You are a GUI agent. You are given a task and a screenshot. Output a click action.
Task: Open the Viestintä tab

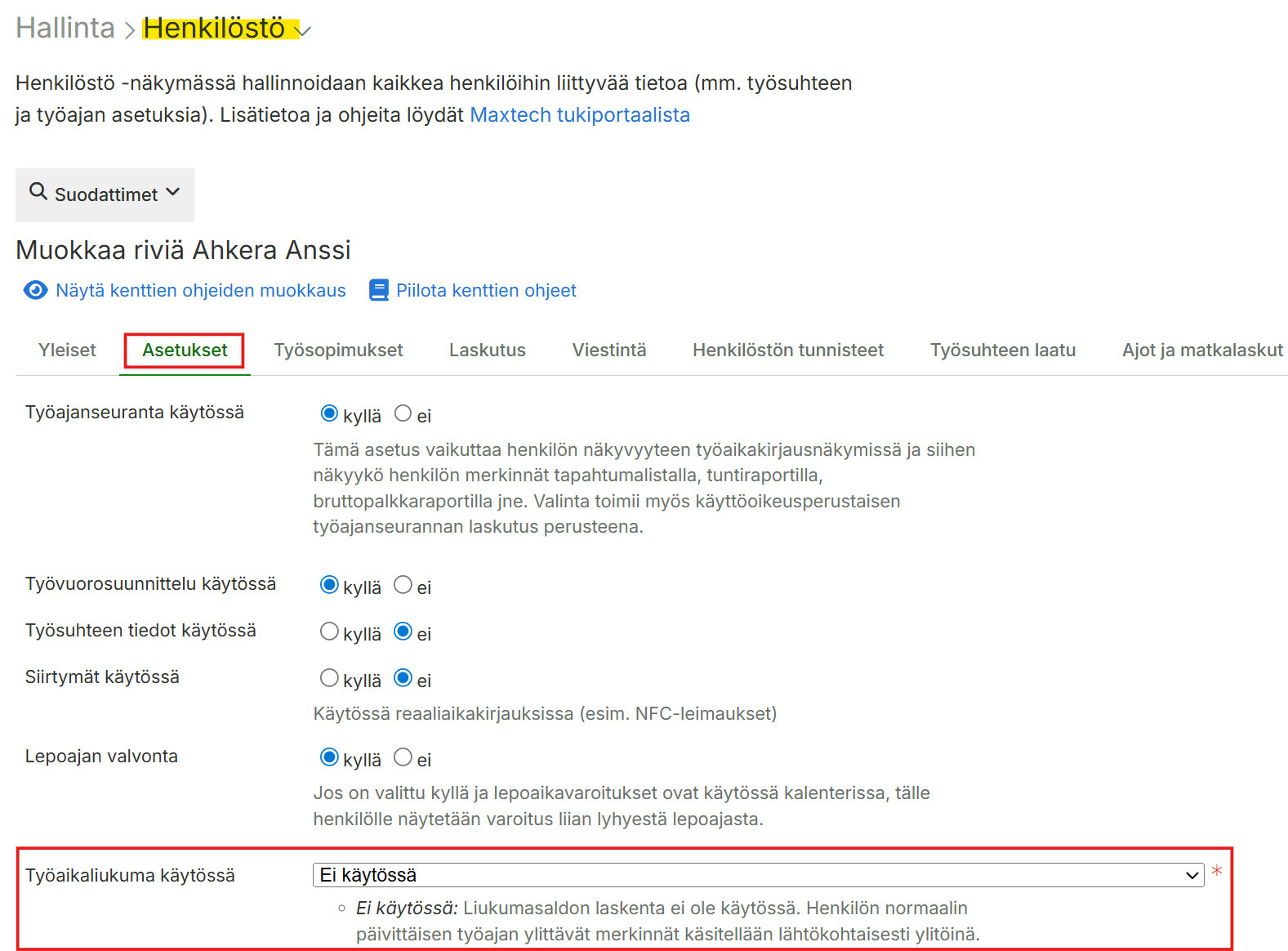608,350
